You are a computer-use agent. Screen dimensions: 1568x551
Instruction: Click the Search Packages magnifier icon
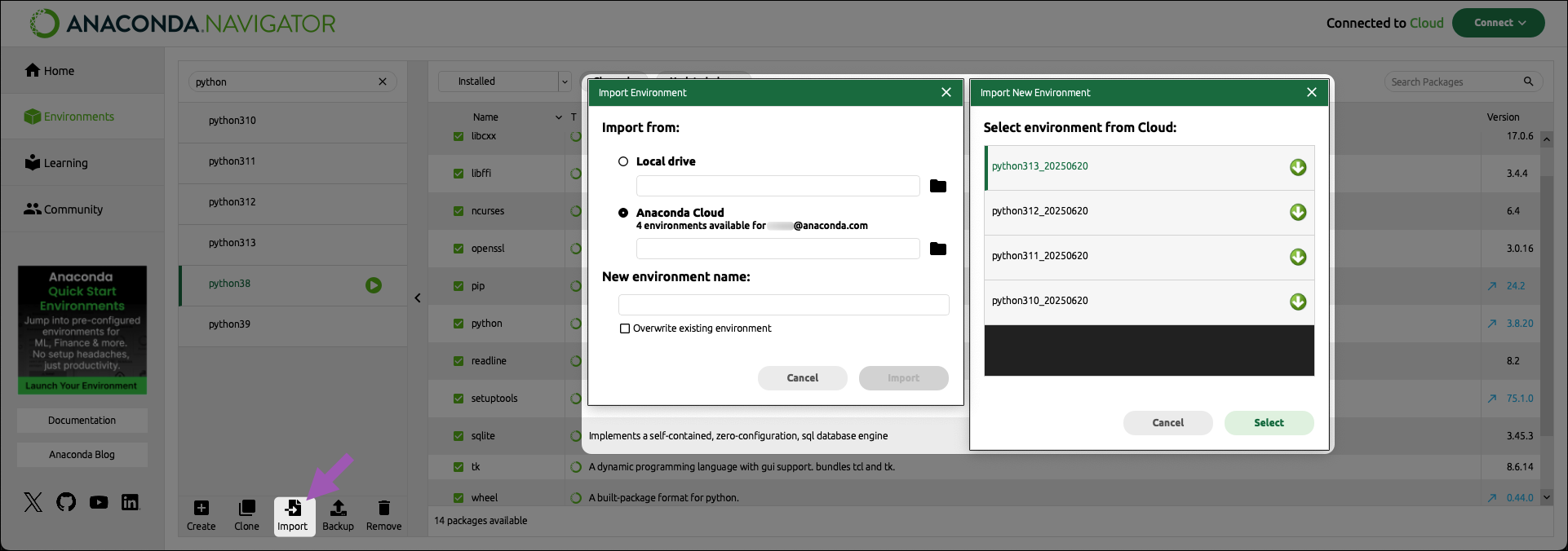pos(1529,82)
